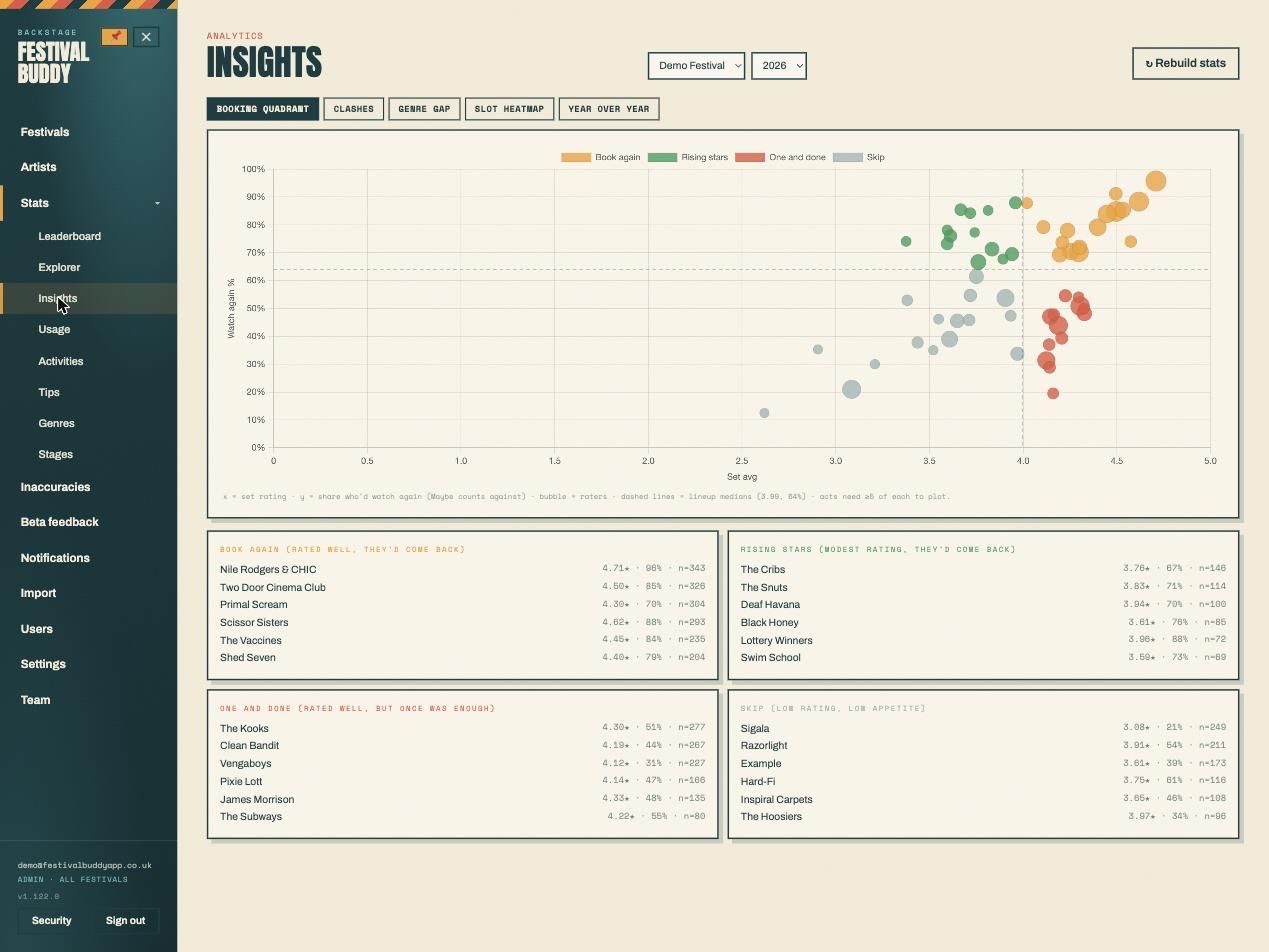Viewport: 1269px width, 952px height.
Task: Open the Demo Festival dropdown
Action: tap(696, 66)
